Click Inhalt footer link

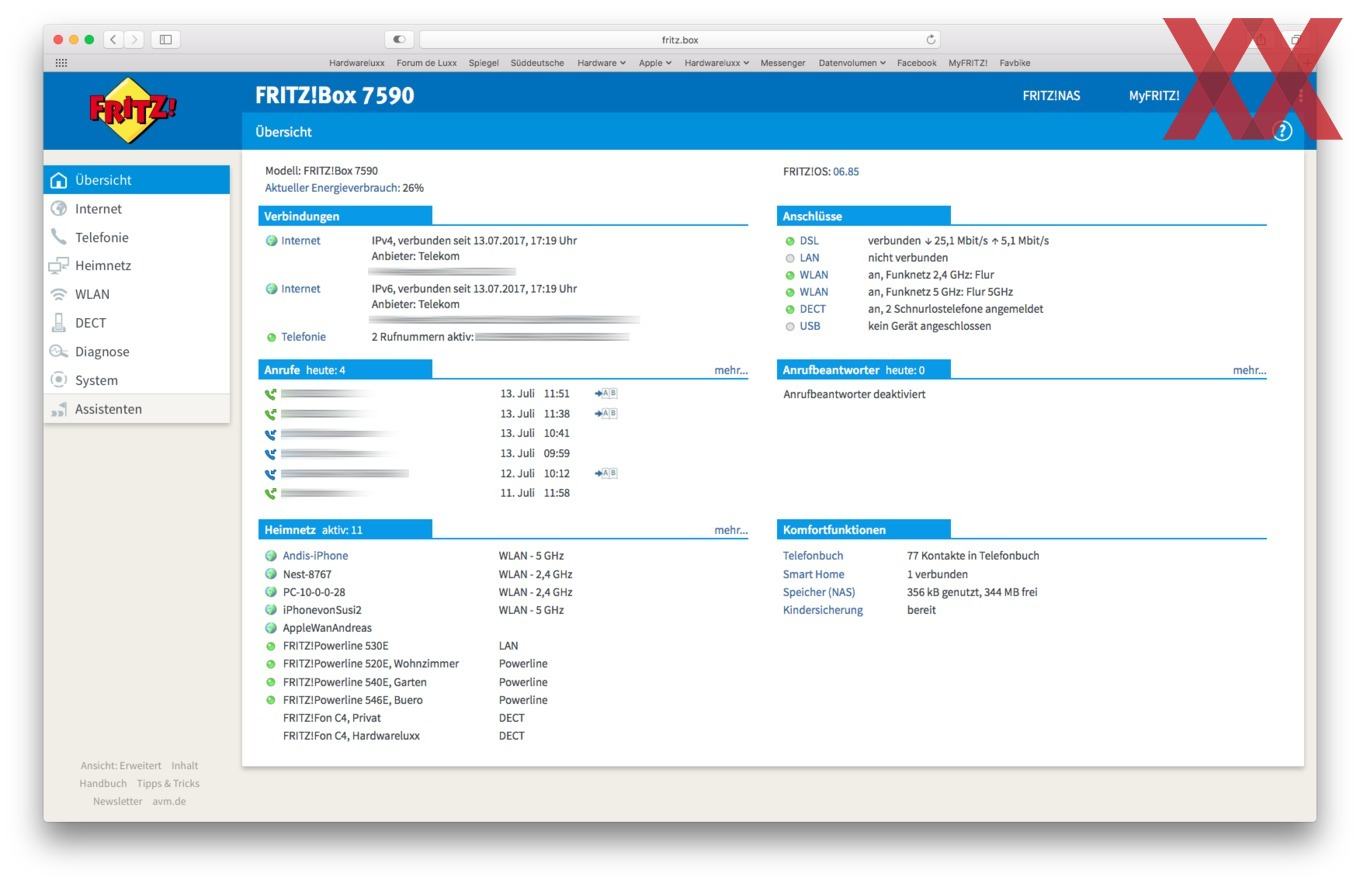tap(184, 766)
